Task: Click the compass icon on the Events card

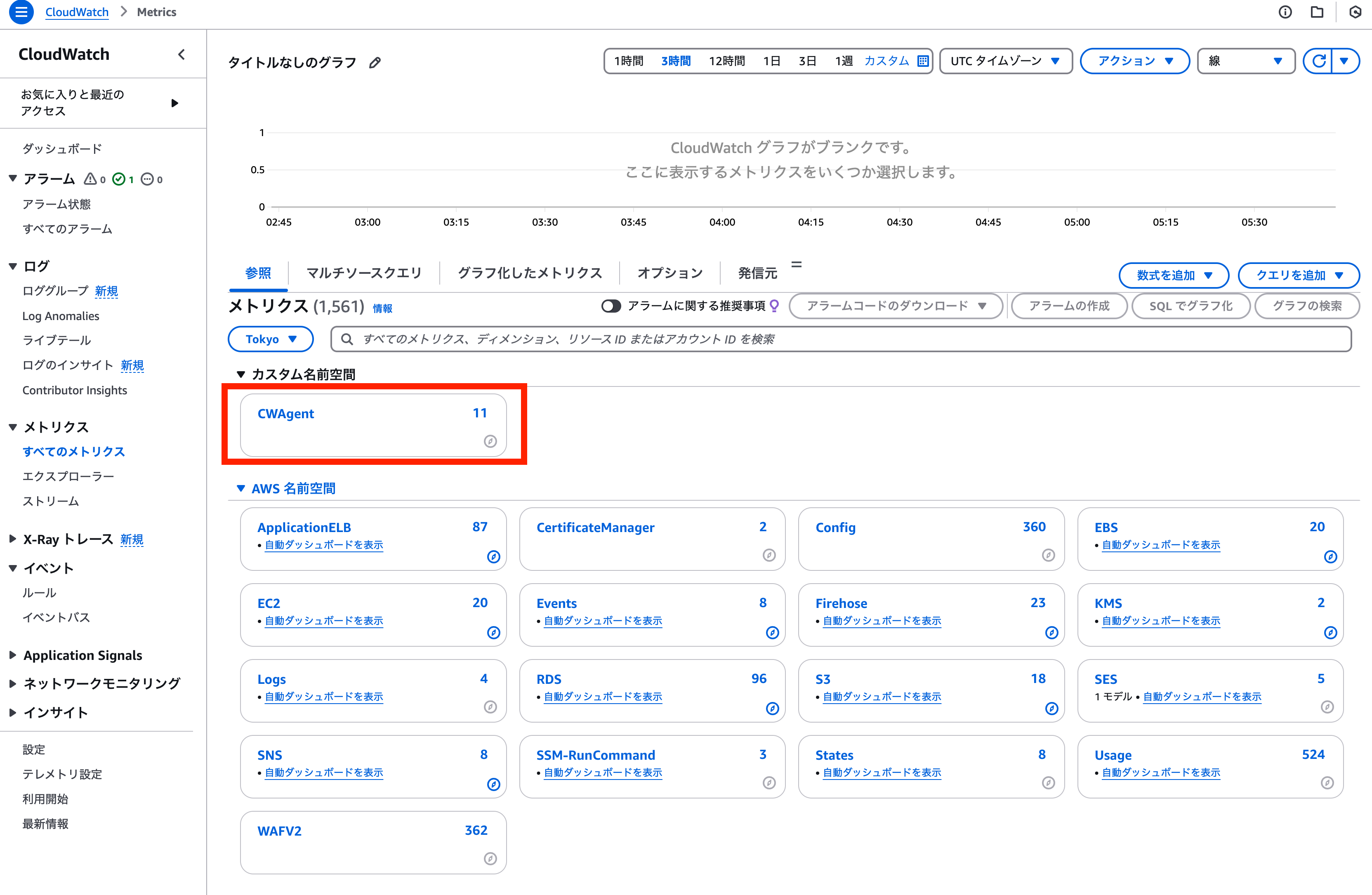Action: (x=773, y=633)
